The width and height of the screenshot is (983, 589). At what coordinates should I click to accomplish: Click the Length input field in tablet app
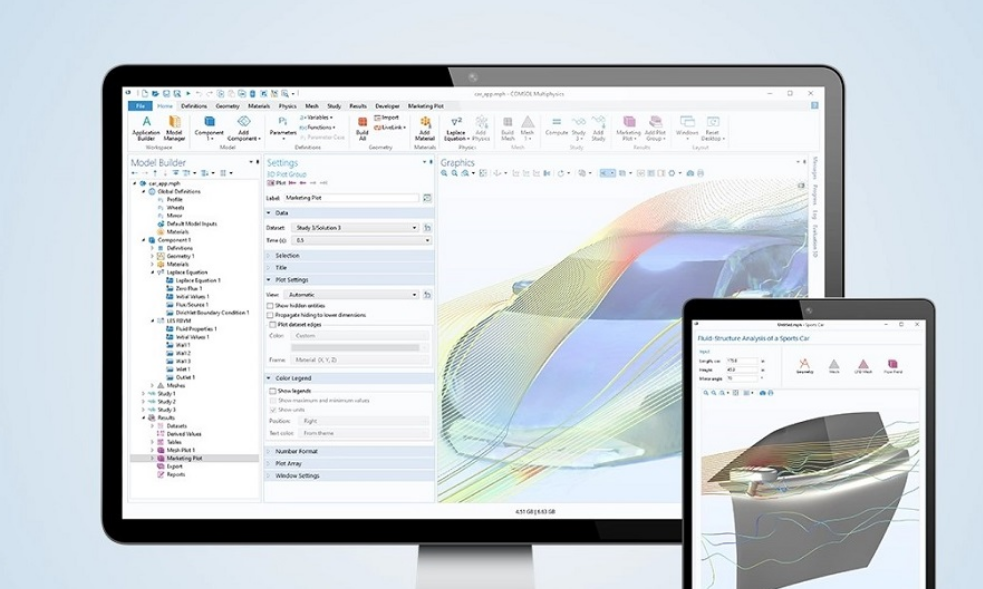coord(742,361)
